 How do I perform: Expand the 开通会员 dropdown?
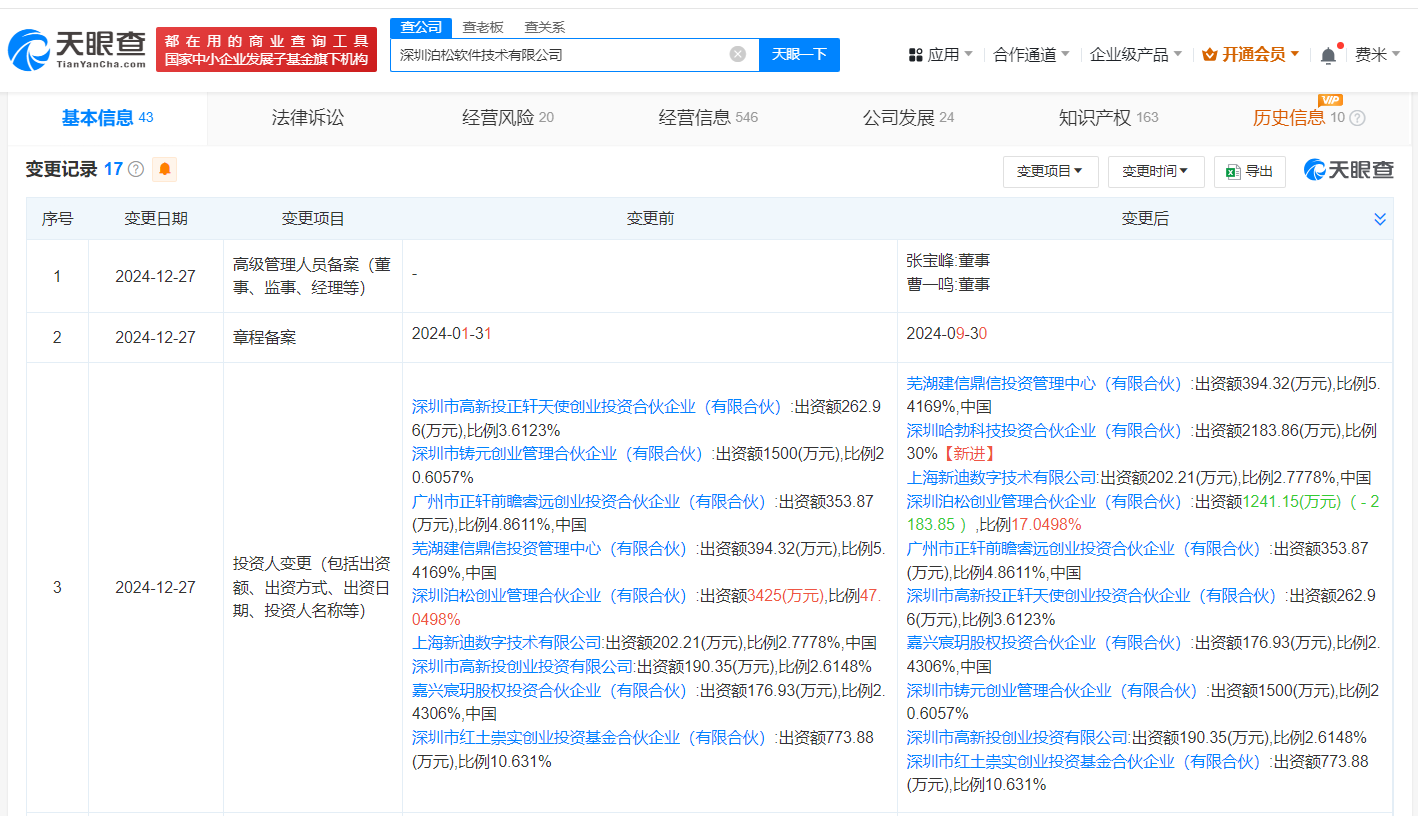[x=1251, y=55]
